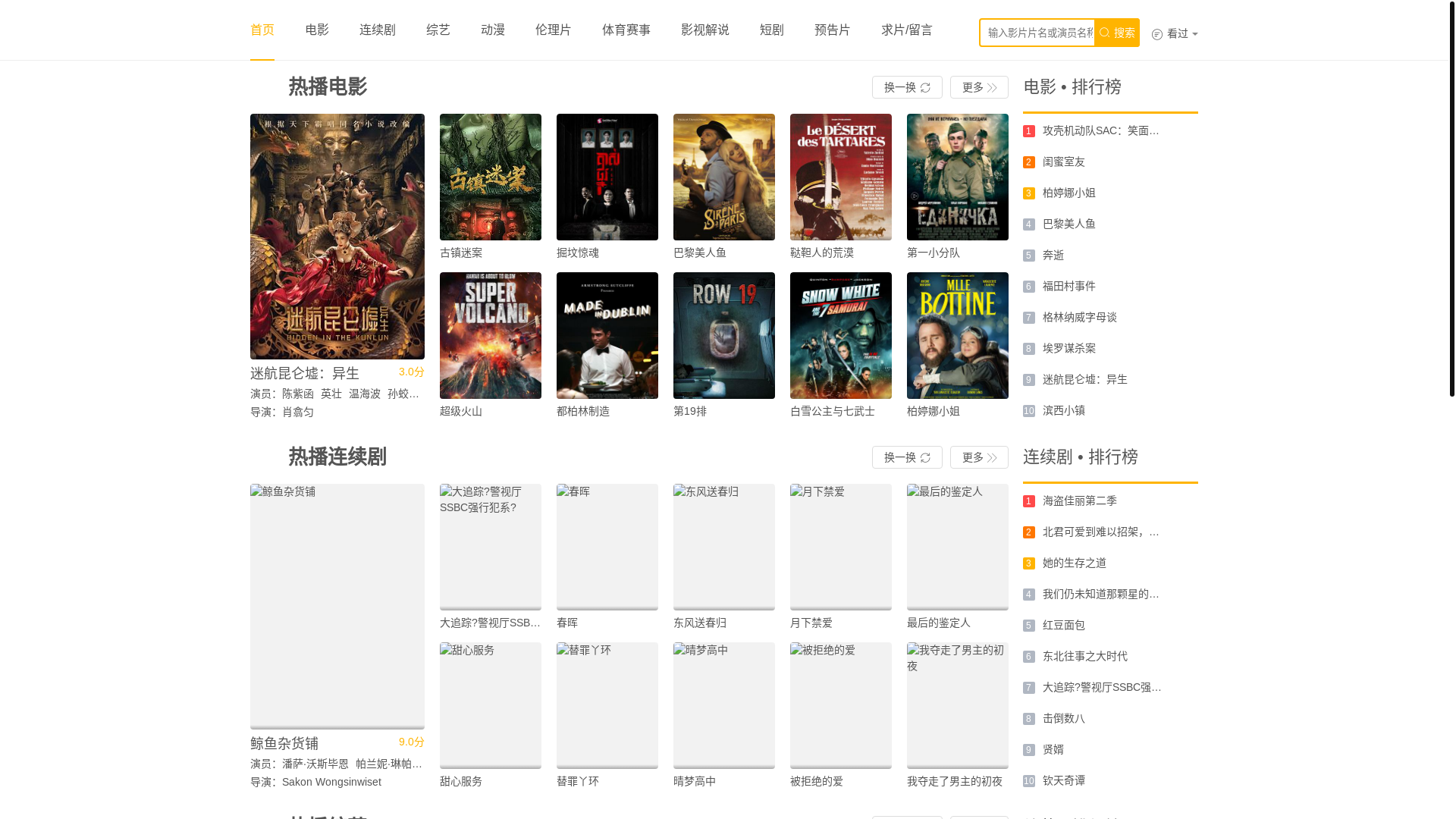The height and width of the screenshot is (819, 1456).
Task: Click the 白雪公主与七武士 title
Action: click(833, 411)
